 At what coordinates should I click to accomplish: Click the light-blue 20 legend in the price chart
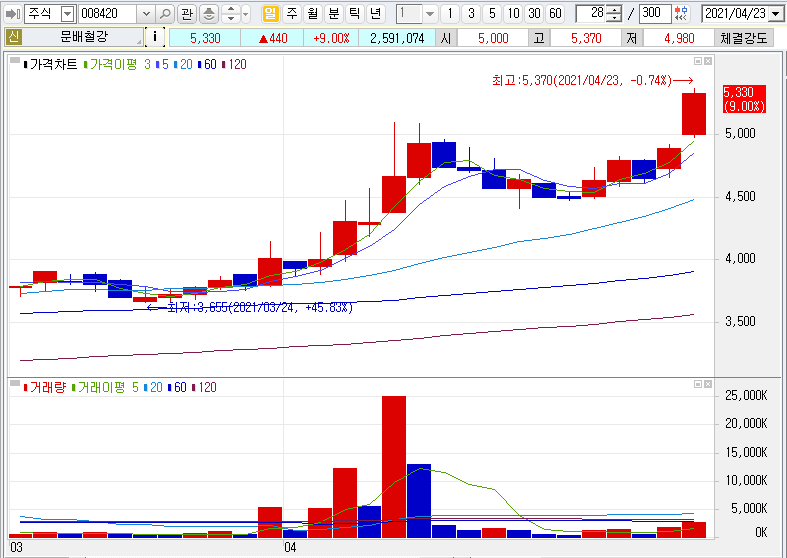(183, 64)
